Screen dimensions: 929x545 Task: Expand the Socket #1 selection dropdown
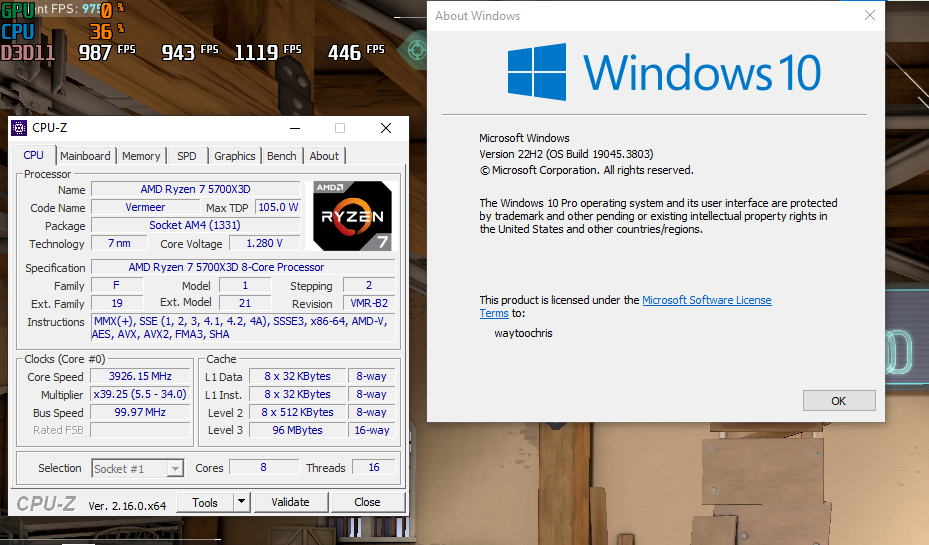point(175,468)
